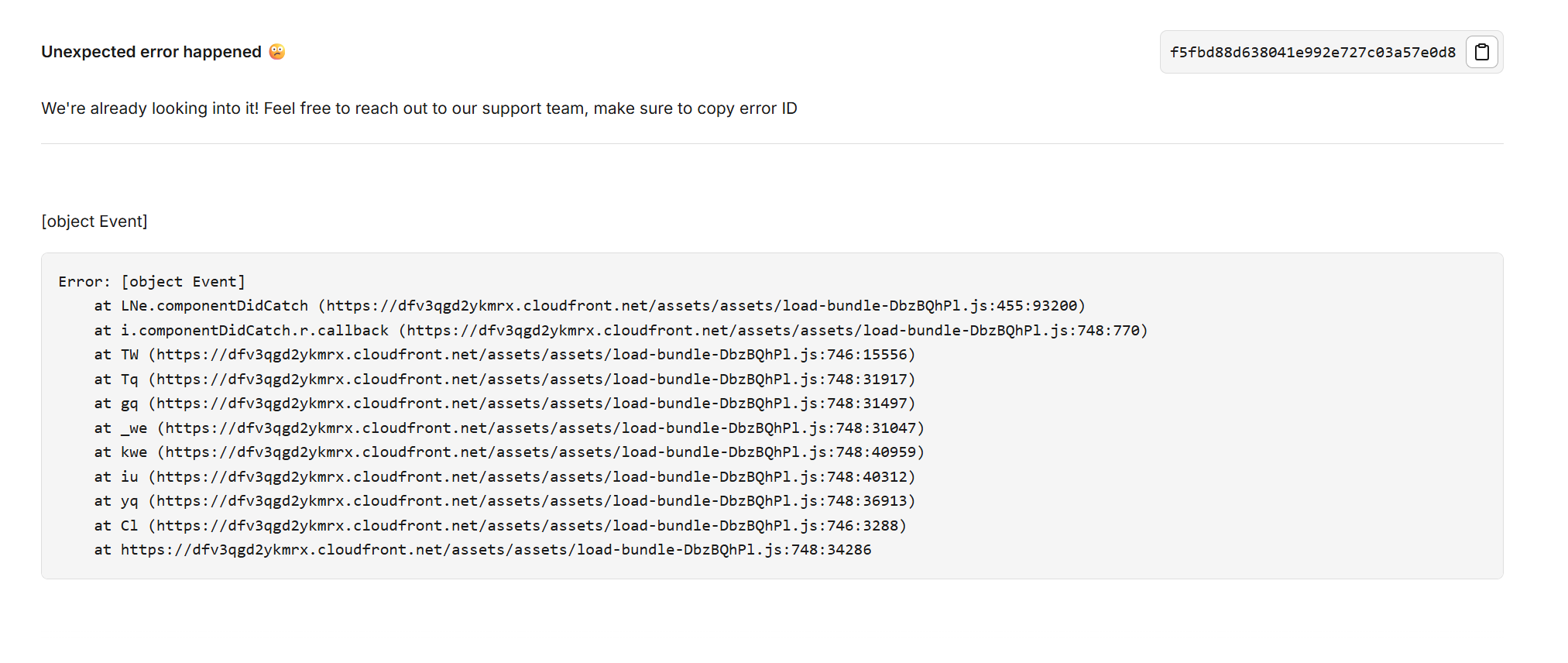Click the 'at Tq' stack trace line

[x=505, y=379]
